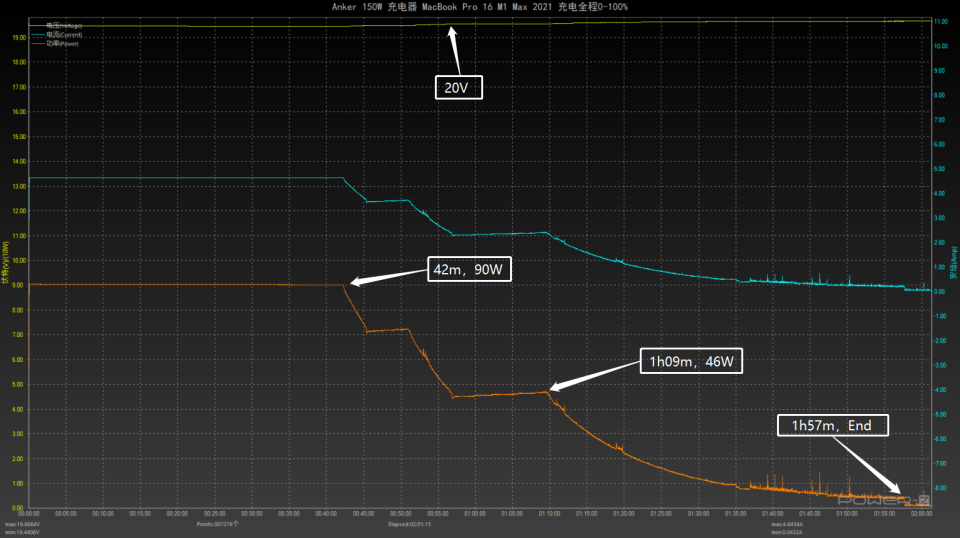Click the 0.00 right axis value
This screenshot has width=960, height=538.
(940, 292)
